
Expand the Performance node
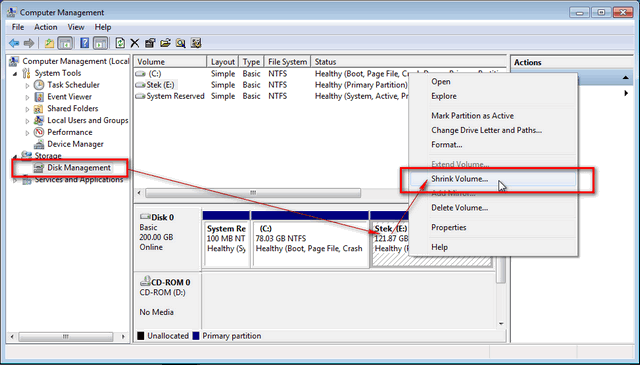27,133
